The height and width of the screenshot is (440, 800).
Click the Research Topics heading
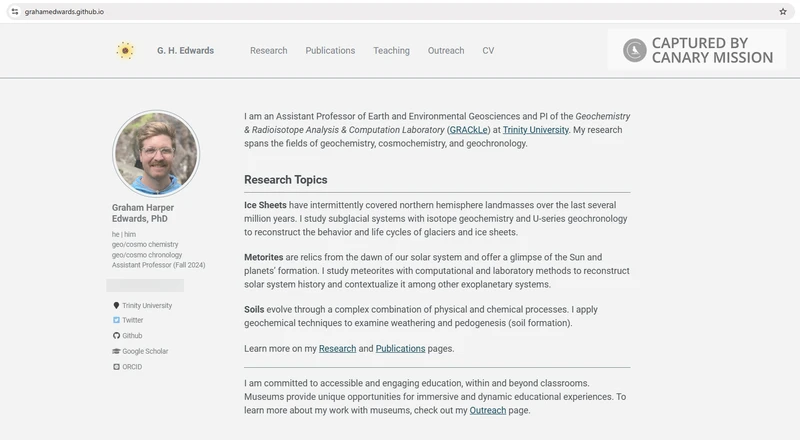pyautogui.click(x=286, y=180)
